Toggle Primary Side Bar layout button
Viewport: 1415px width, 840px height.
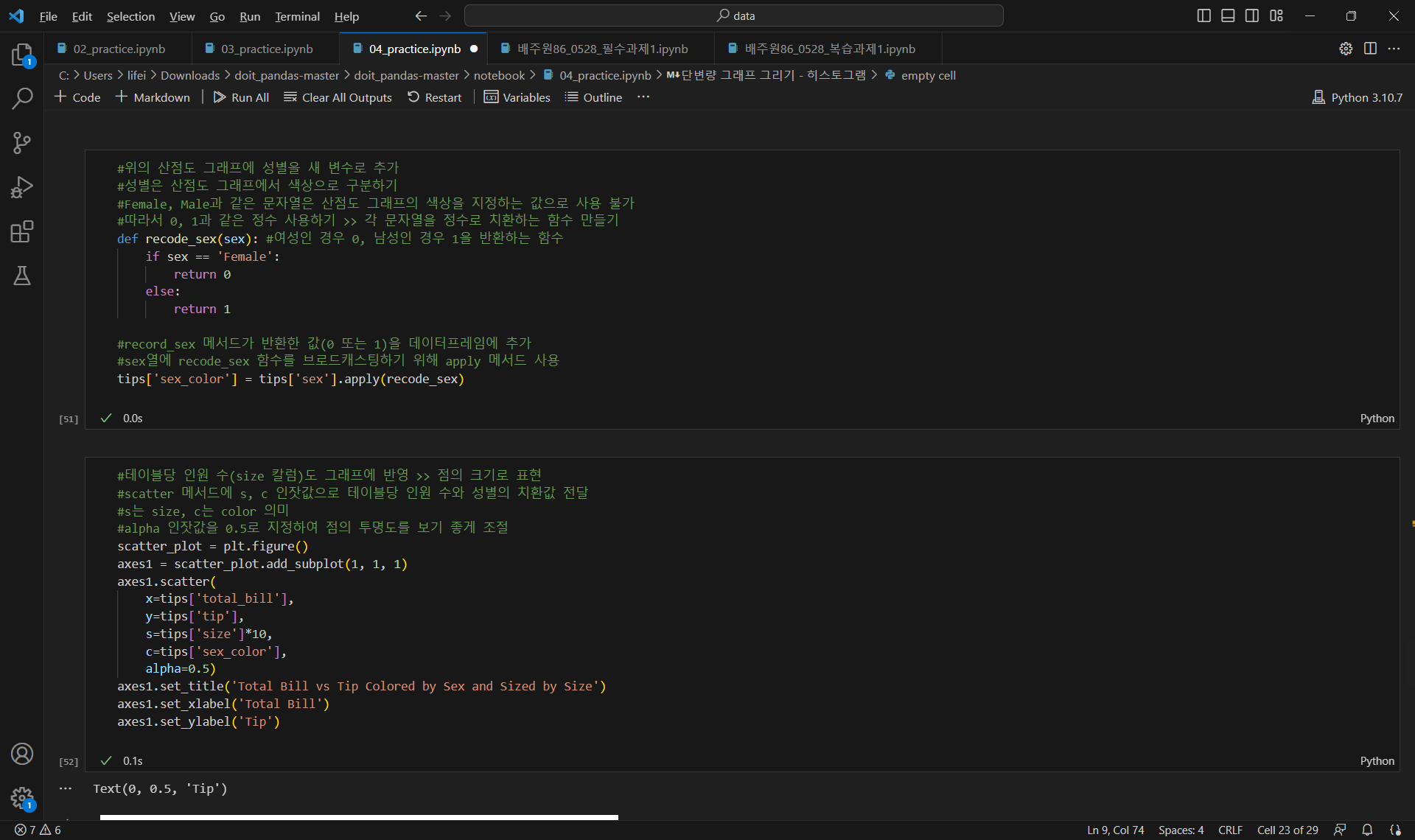[x=1203, y=15]
